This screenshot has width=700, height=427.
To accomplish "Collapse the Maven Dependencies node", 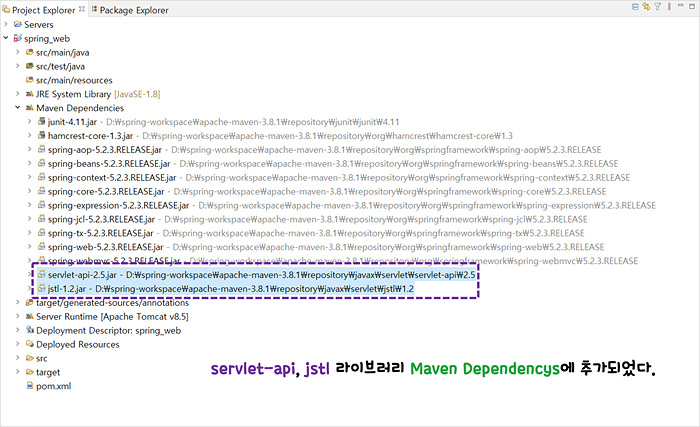I will tap(17, 107).
